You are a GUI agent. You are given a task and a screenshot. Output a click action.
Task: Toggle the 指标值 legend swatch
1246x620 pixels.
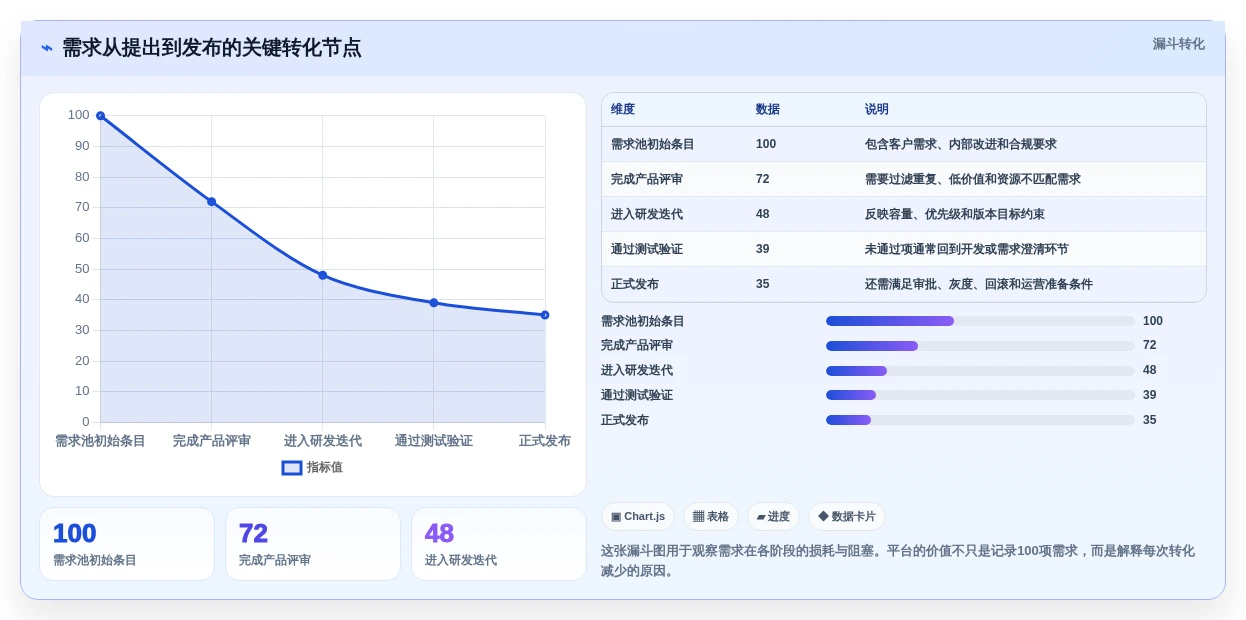click(x=292, y=467)
